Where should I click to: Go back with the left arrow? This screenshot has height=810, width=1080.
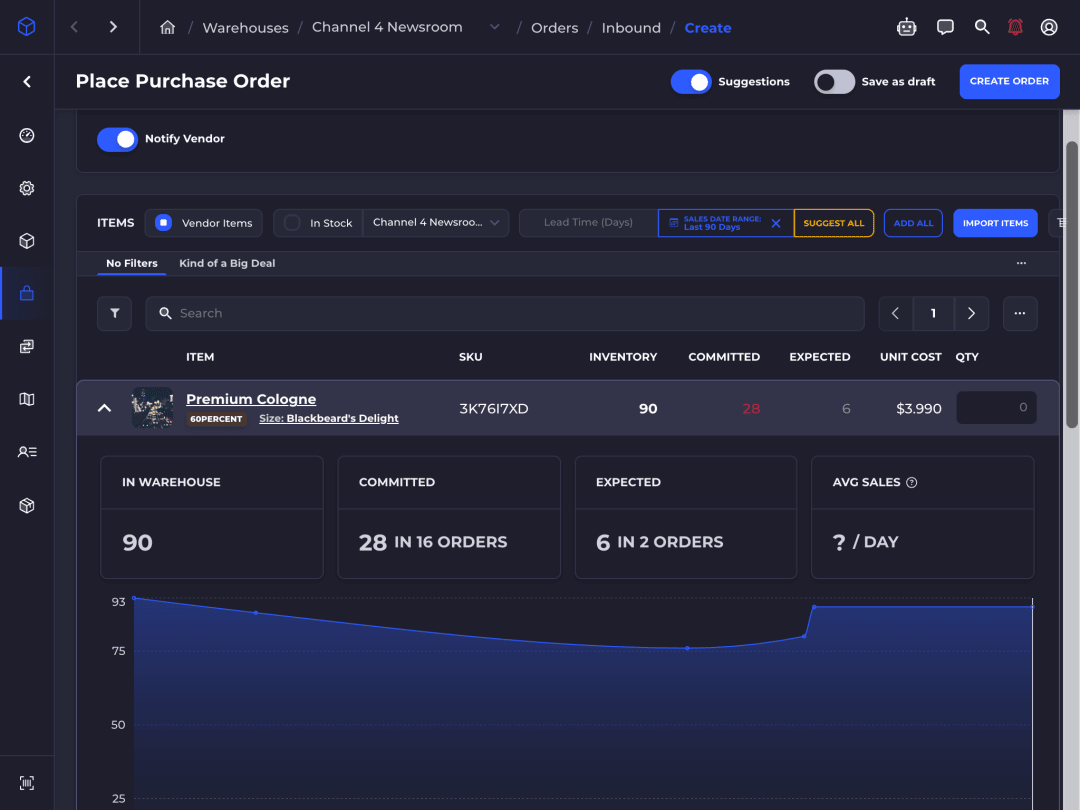point(74,27)
